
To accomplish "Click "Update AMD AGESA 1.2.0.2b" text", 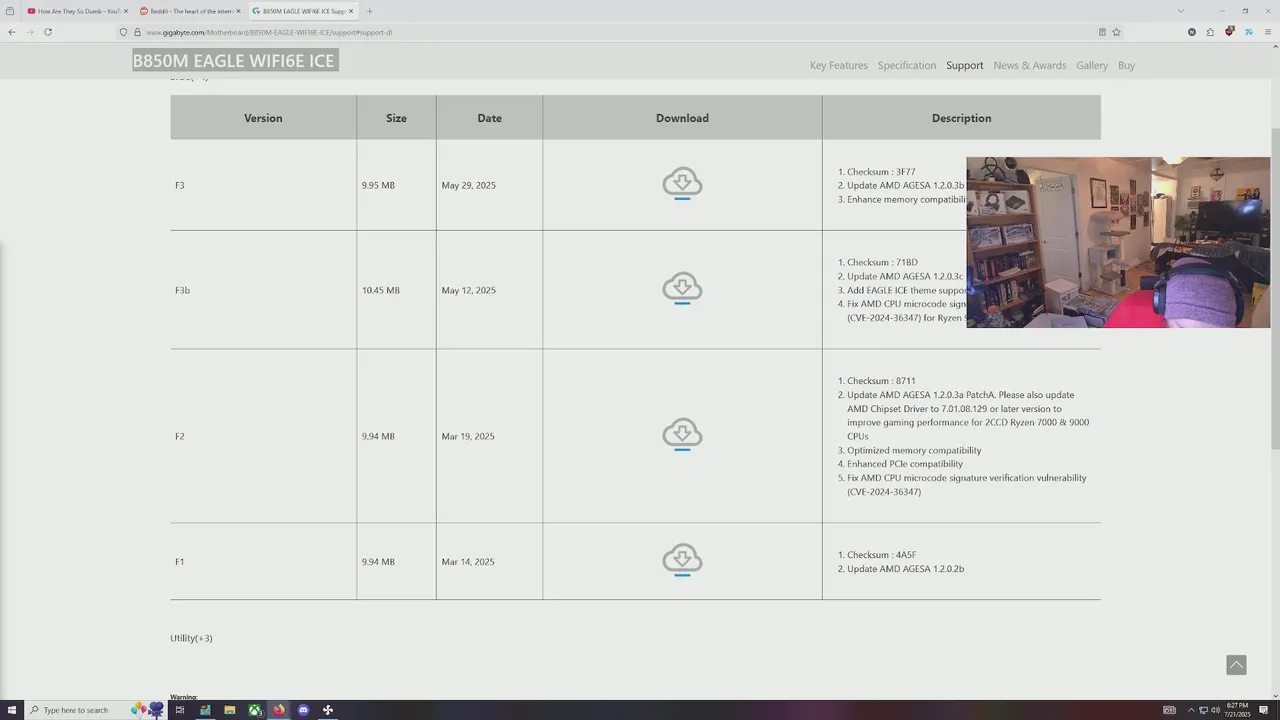I will click(x=905, y=569).
